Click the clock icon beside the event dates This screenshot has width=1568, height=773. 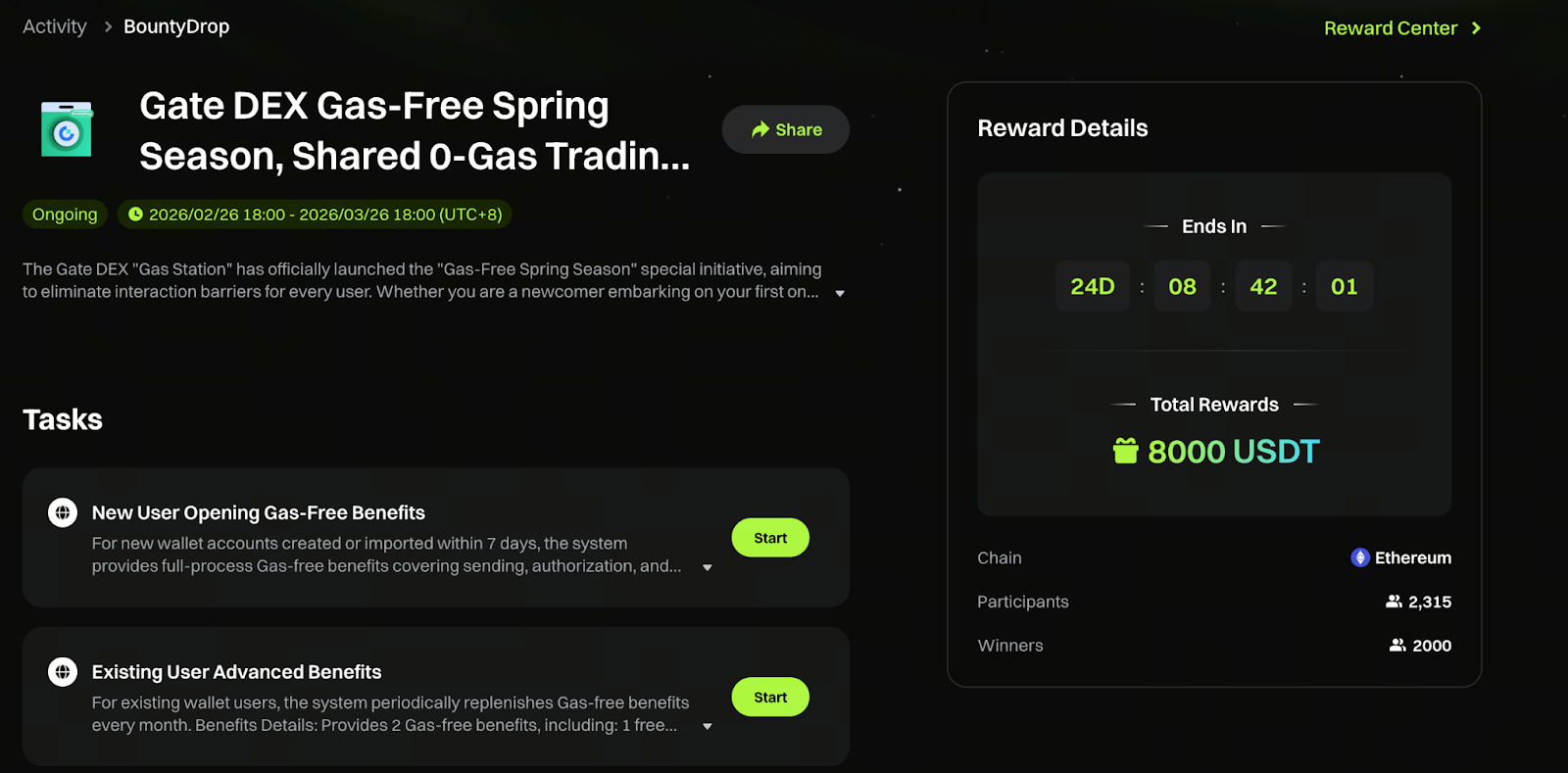[136, 214]
